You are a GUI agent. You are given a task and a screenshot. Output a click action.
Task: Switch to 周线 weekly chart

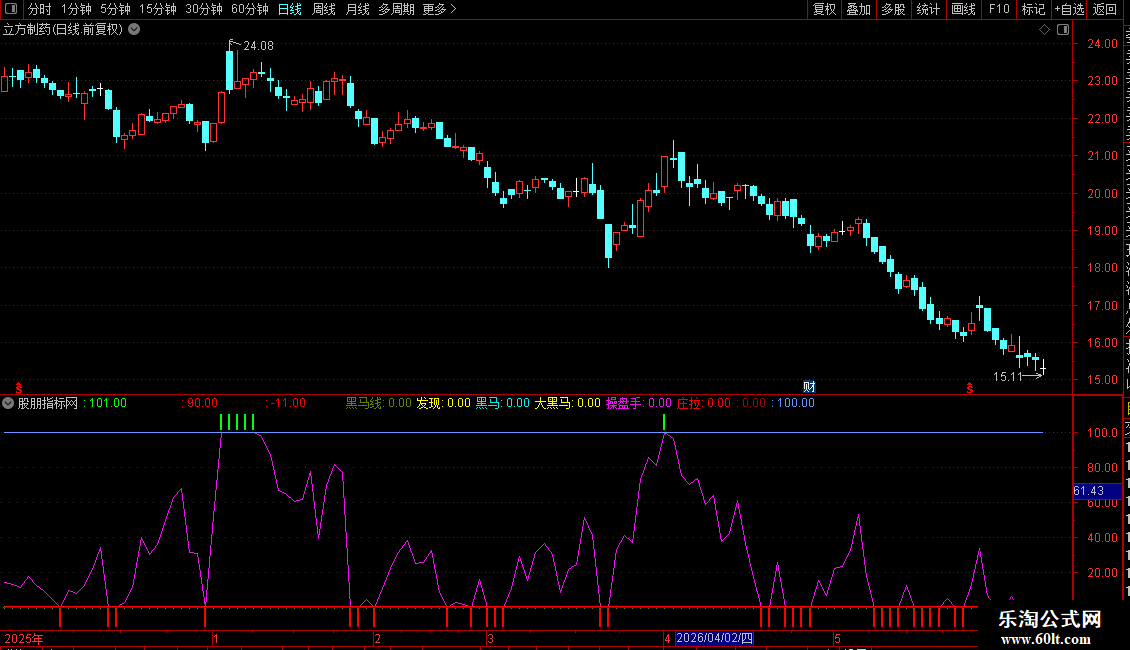coord(324,9)
